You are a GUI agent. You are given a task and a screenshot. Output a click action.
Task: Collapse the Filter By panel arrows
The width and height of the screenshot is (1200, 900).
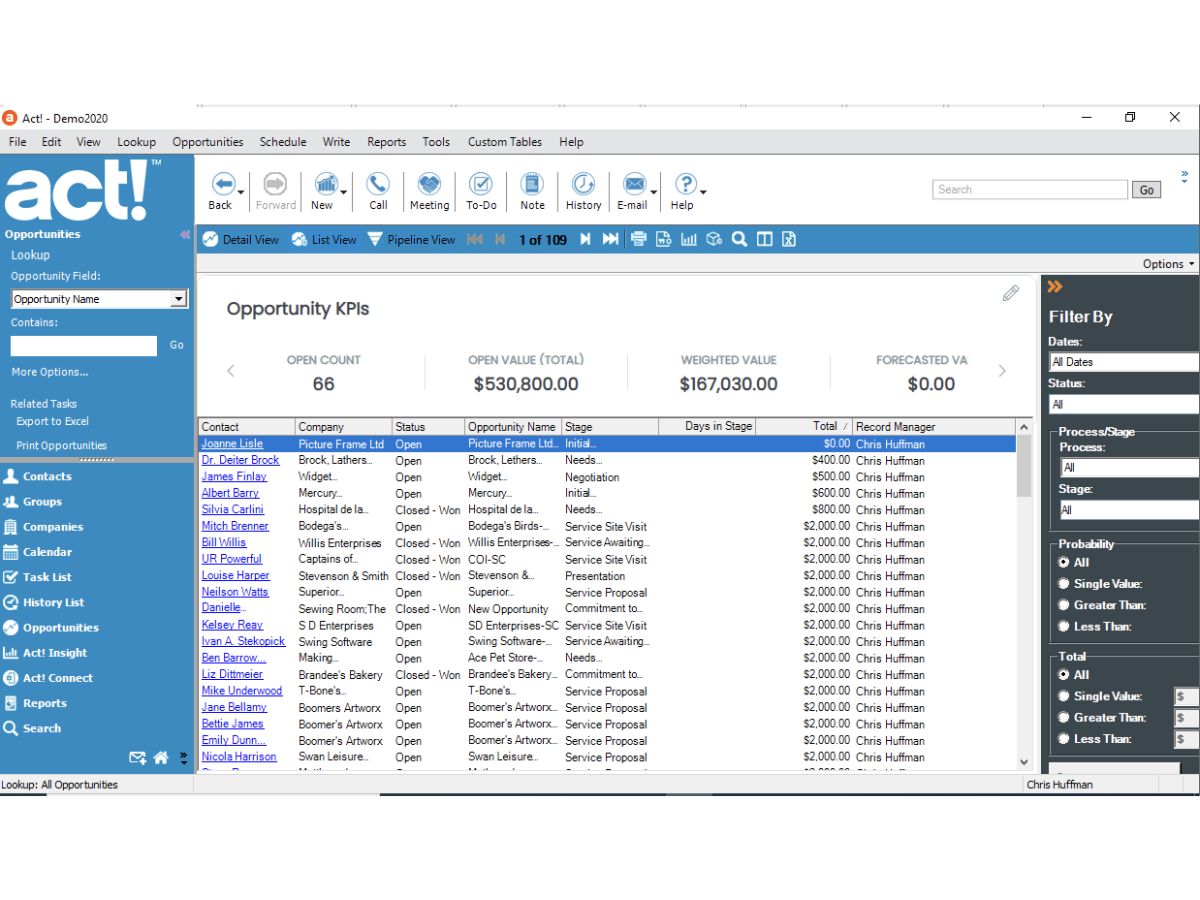pyautogui.click(x=1055, y=287)
